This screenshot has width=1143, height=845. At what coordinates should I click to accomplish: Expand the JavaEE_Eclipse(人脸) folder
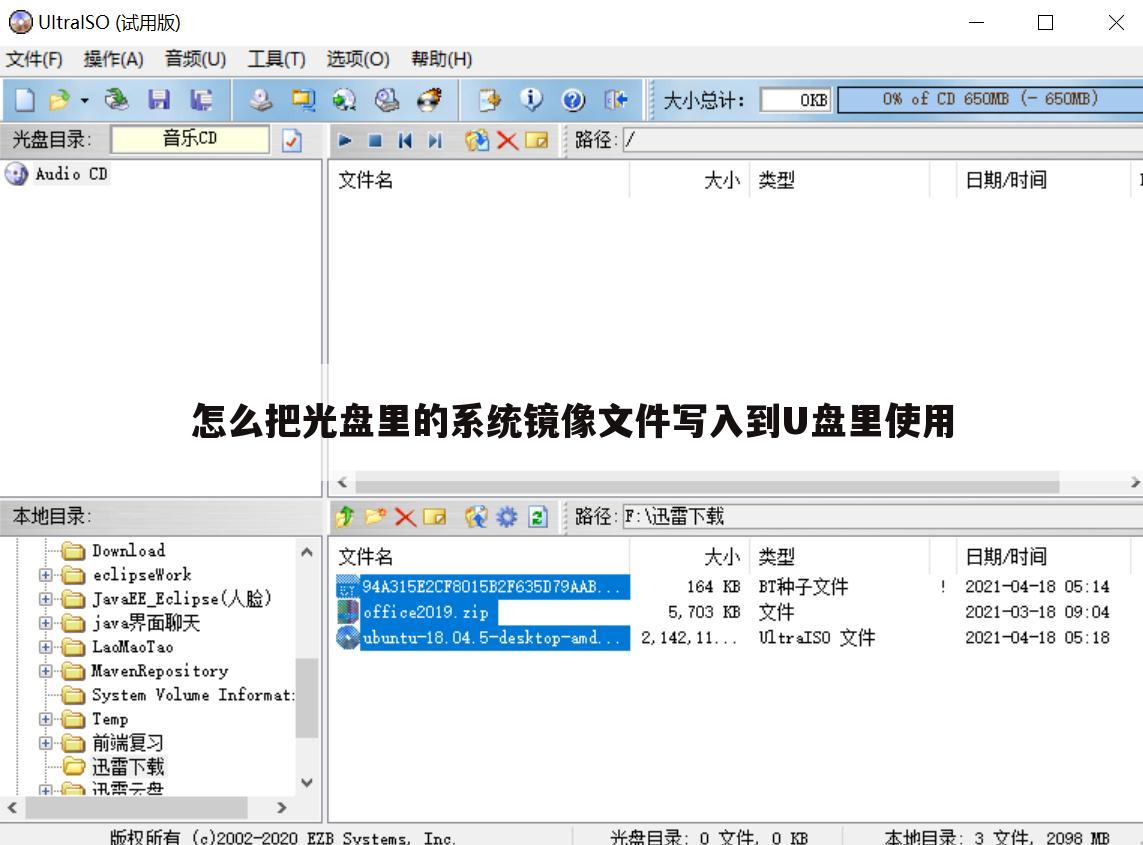pos(46,599)
